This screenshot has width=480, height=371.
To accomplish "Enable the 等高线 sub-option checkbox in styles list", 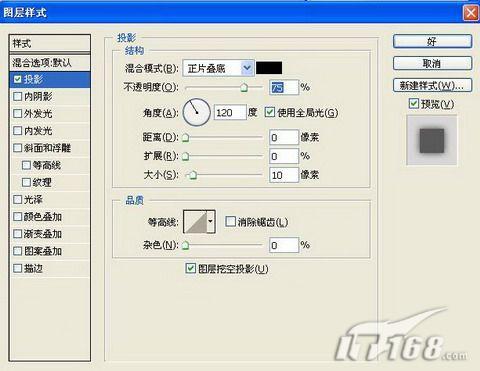I will (x=26, y=165).
